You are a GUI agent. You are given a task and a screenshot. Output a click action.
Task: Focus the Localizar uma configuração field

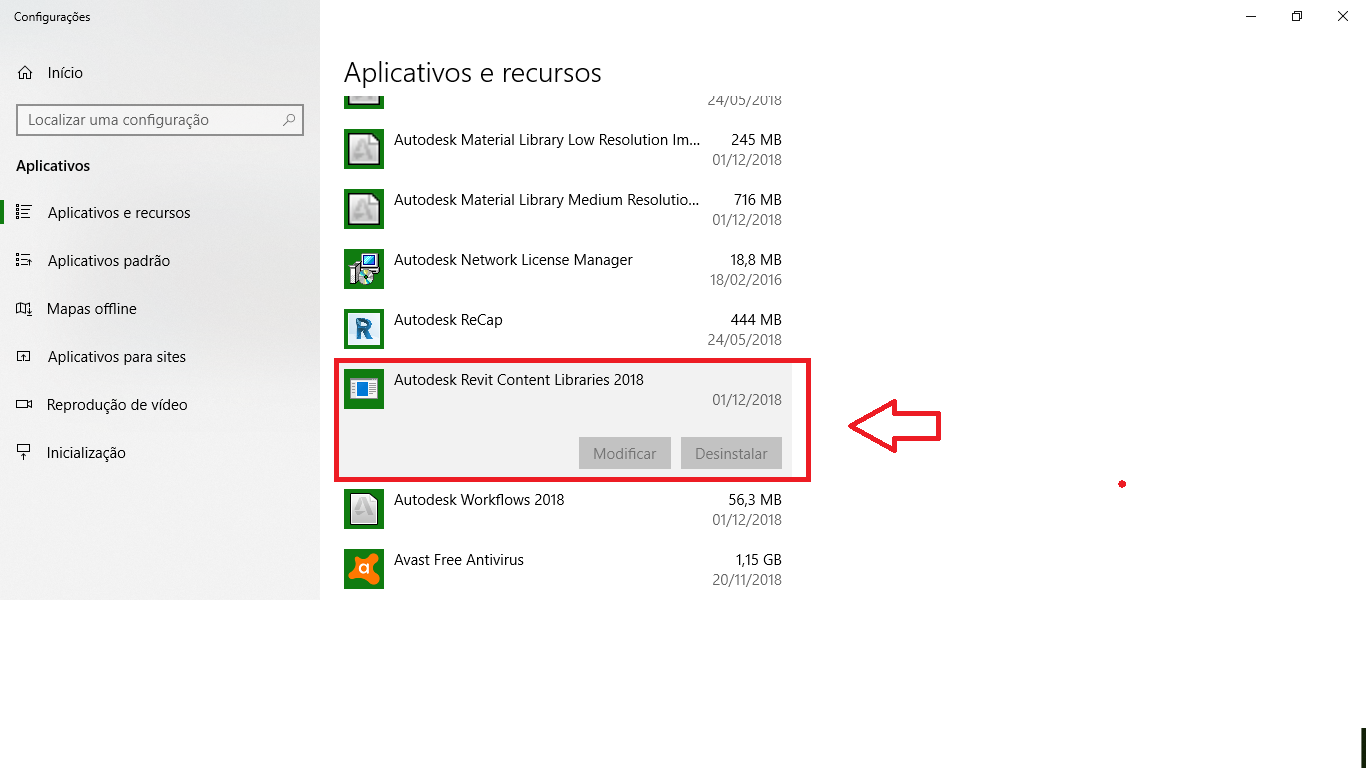click(160, 120)
